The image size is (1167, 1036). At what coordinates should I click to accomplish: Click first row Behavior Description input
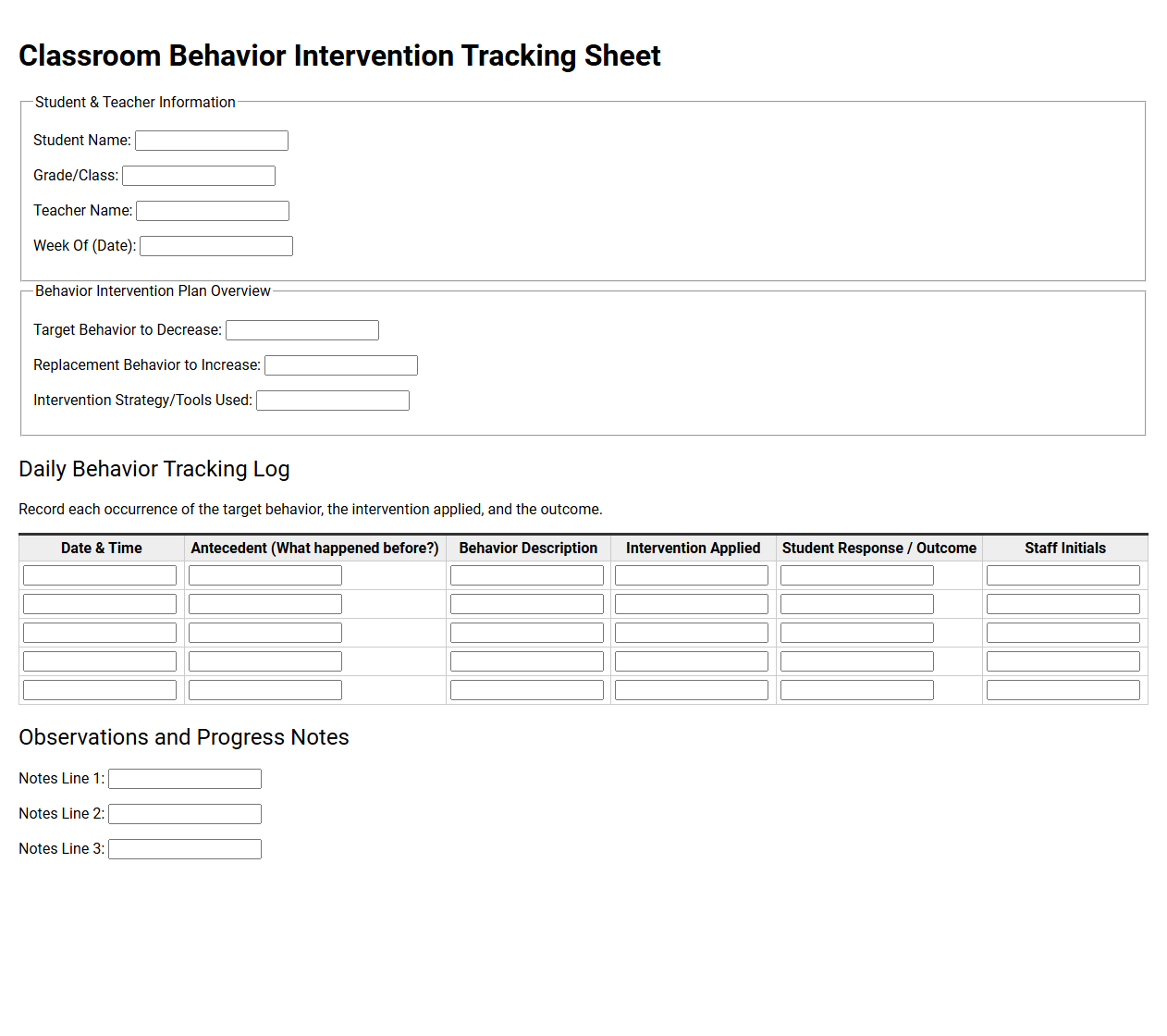coord(527,575)
